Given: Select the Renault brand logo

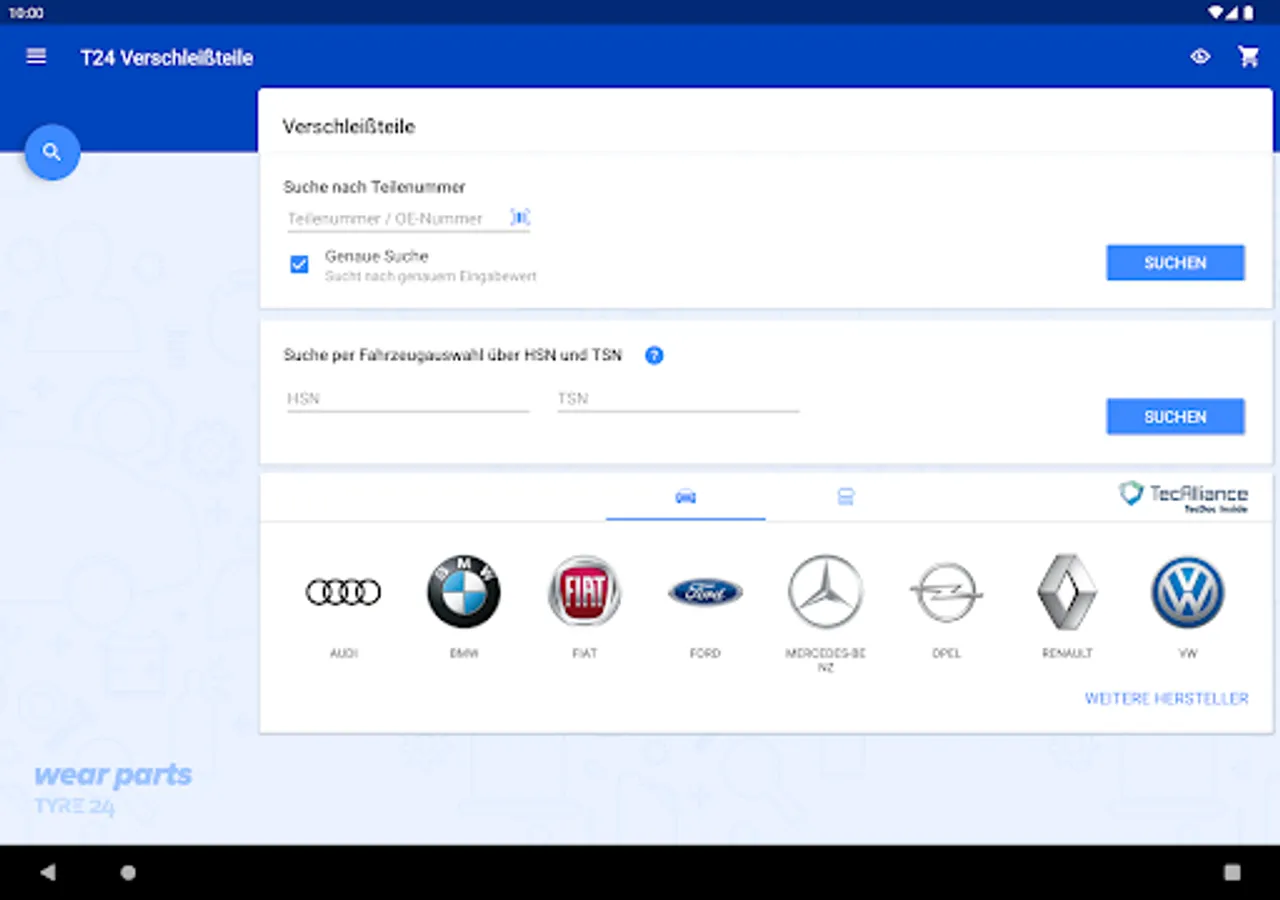Looking at the screenshot, I should click(1067, 592).
